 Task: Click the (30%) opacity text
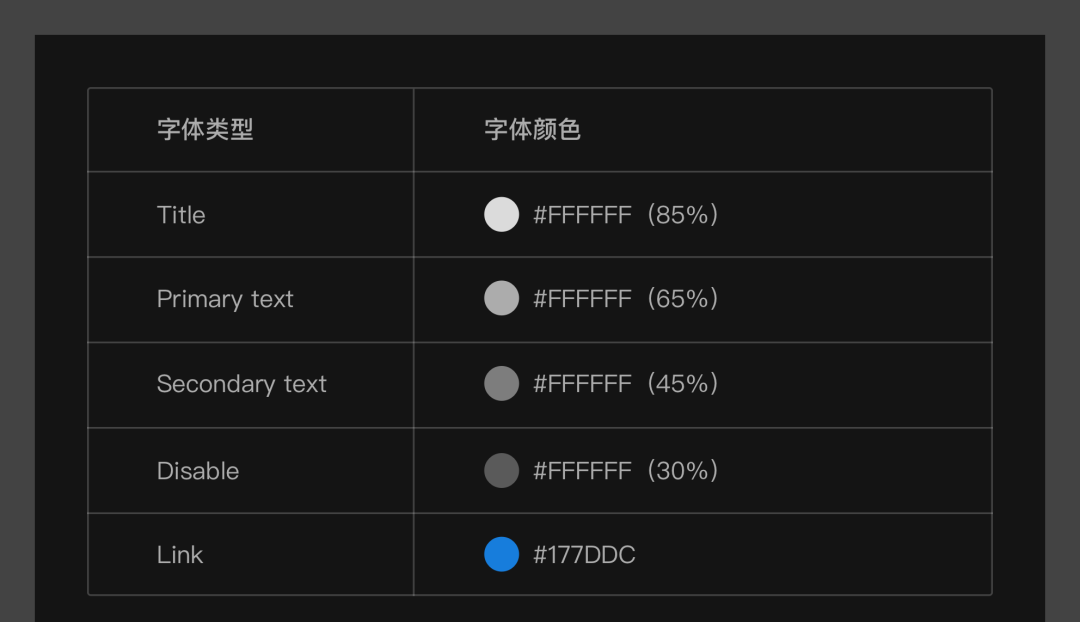click(x=683, y=471)
